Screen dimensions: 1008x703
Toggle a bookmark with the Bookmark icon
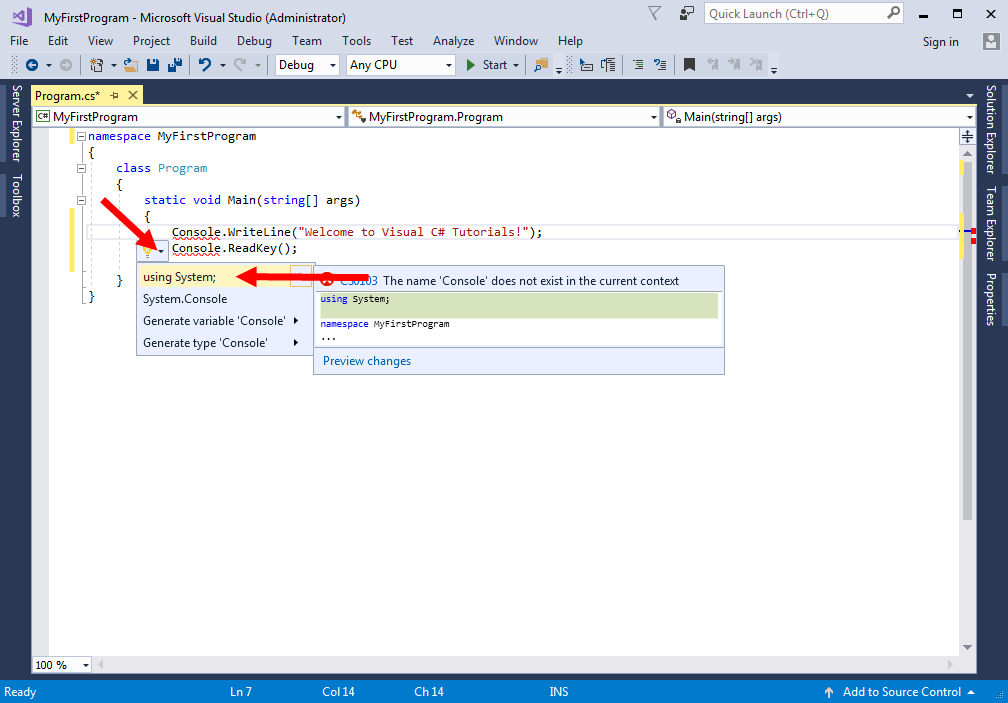pyautogui.click(x=689, y=65)
